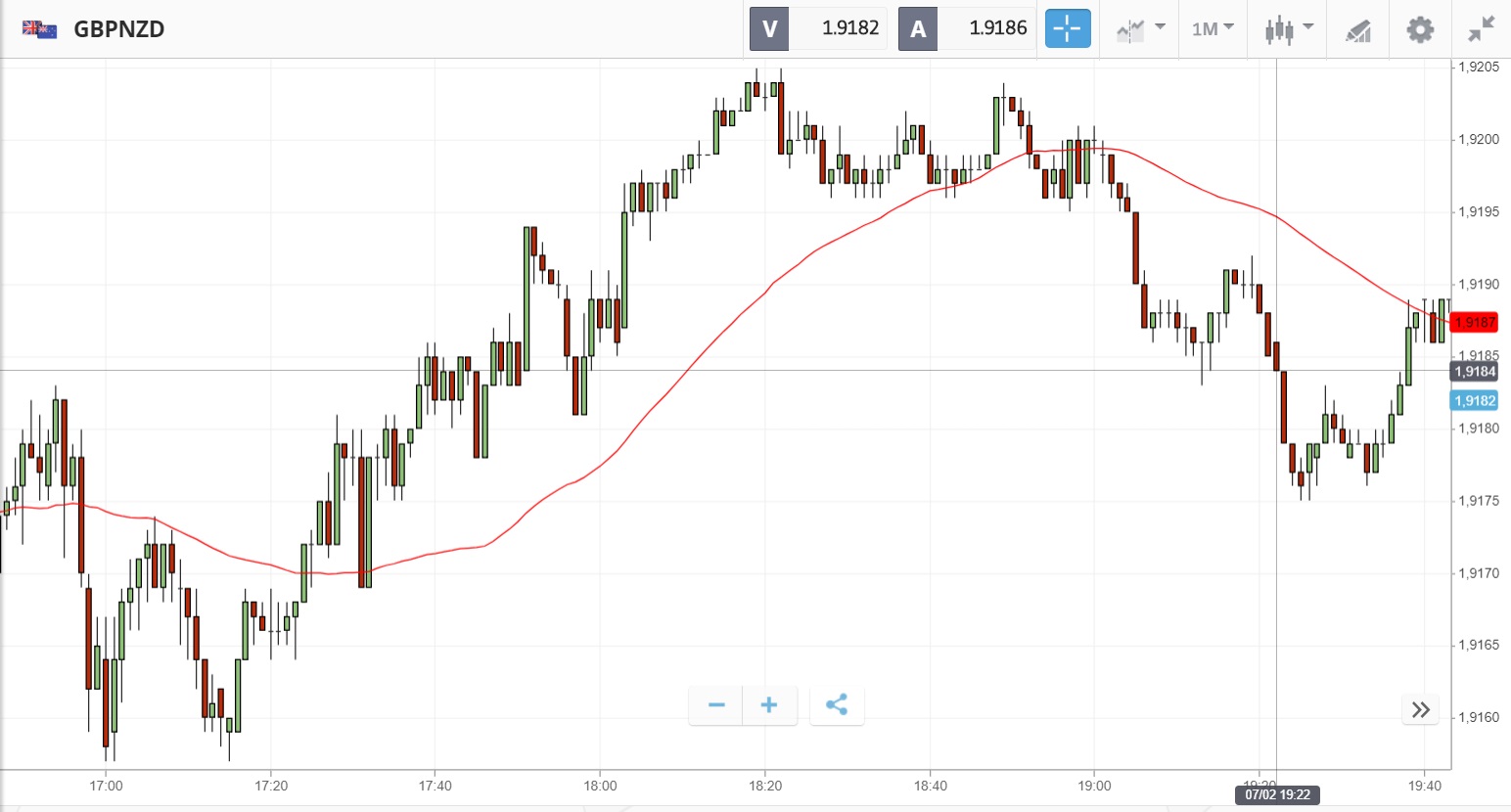The width and height of the screenshot is (1511, 812).
Task: Click the GBPNZD instrument name
Action: coord(119,29)
